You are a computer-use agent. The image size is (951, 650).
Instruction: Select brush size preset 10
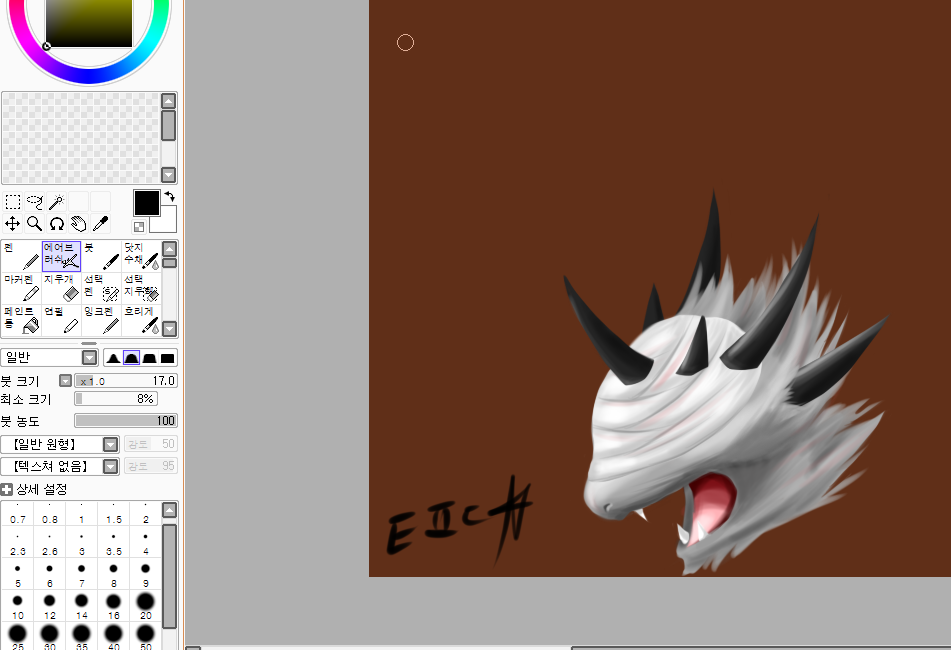[18, 608]
